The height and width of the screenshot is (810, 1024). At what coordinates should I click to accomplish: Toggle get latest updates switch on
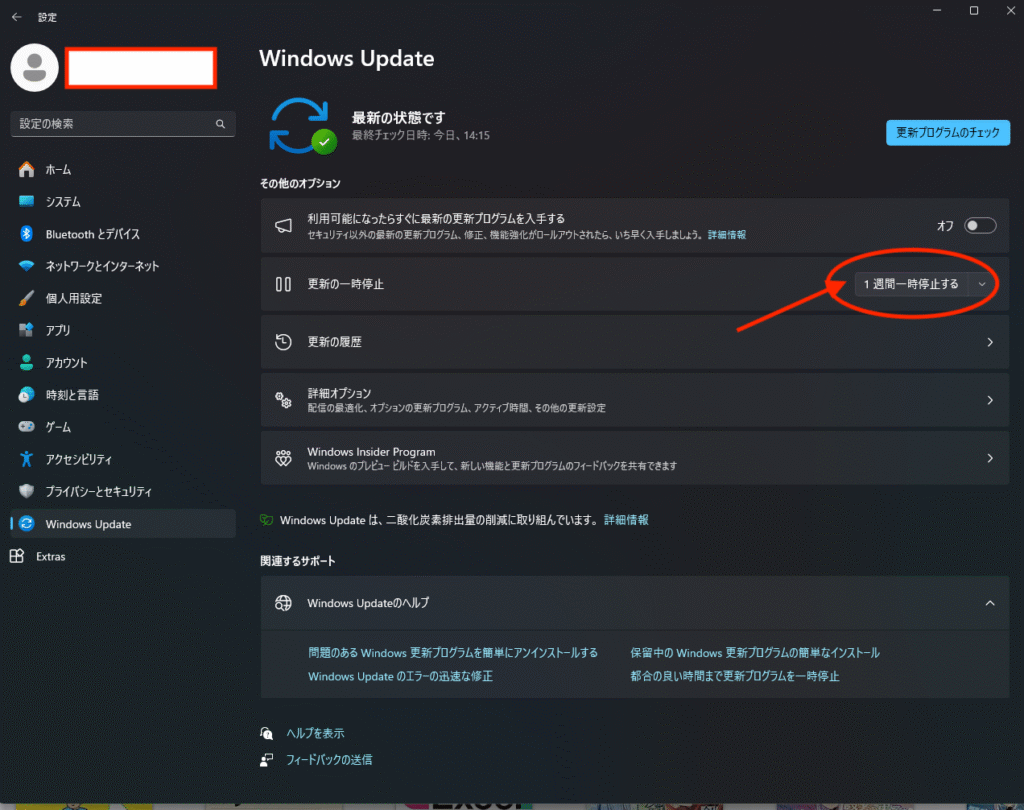point(980,226)
